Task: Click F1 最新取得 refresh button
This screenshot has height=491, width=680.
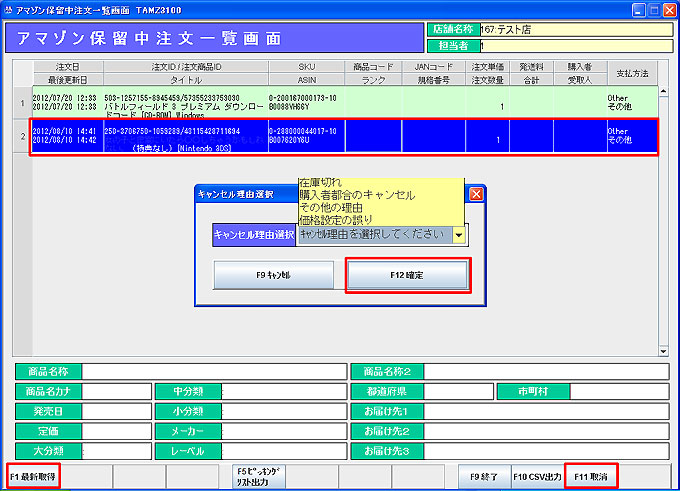Action: click(x=33, y=477)
